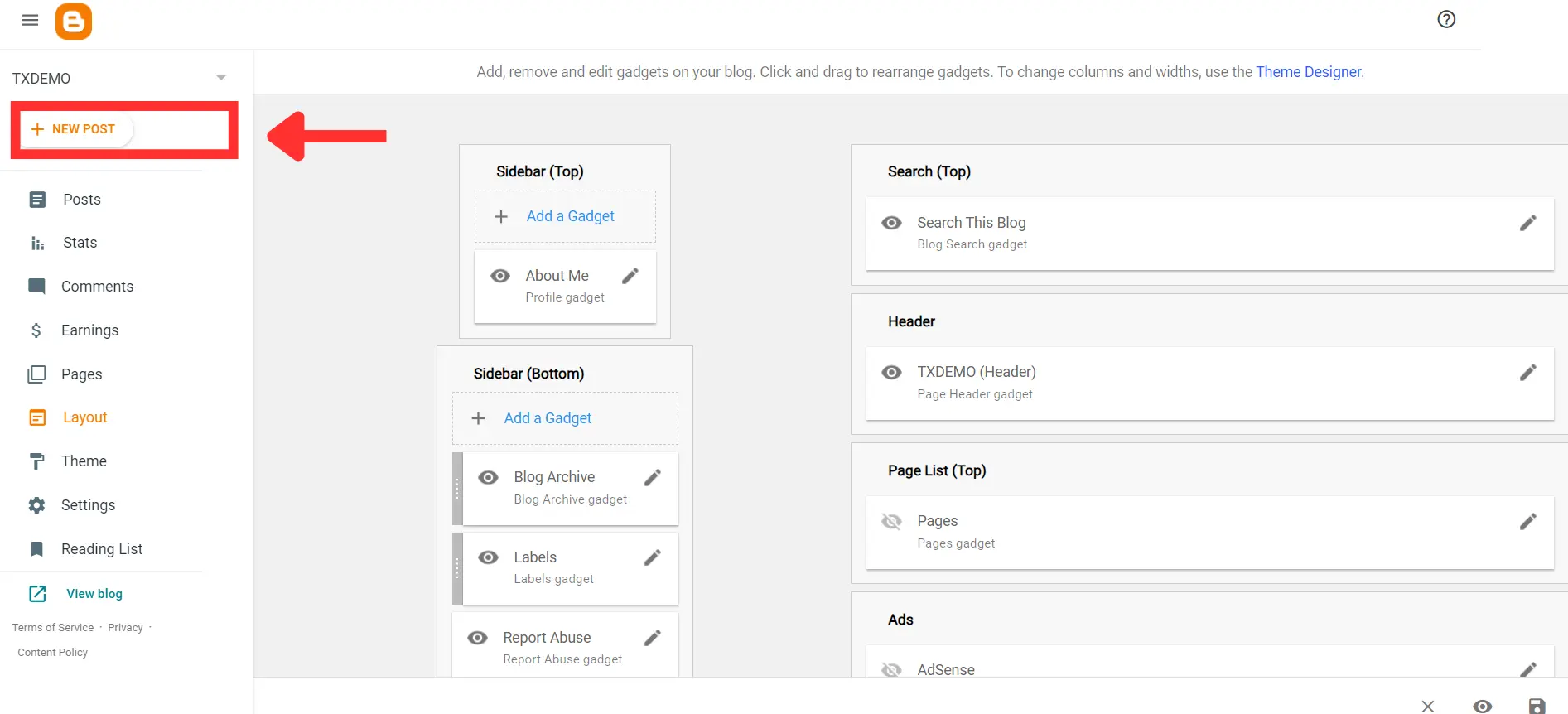The height and width of the screenshot is (714, 1568).
Task: Click the orange Layout icon
Action: pos(37,417)
